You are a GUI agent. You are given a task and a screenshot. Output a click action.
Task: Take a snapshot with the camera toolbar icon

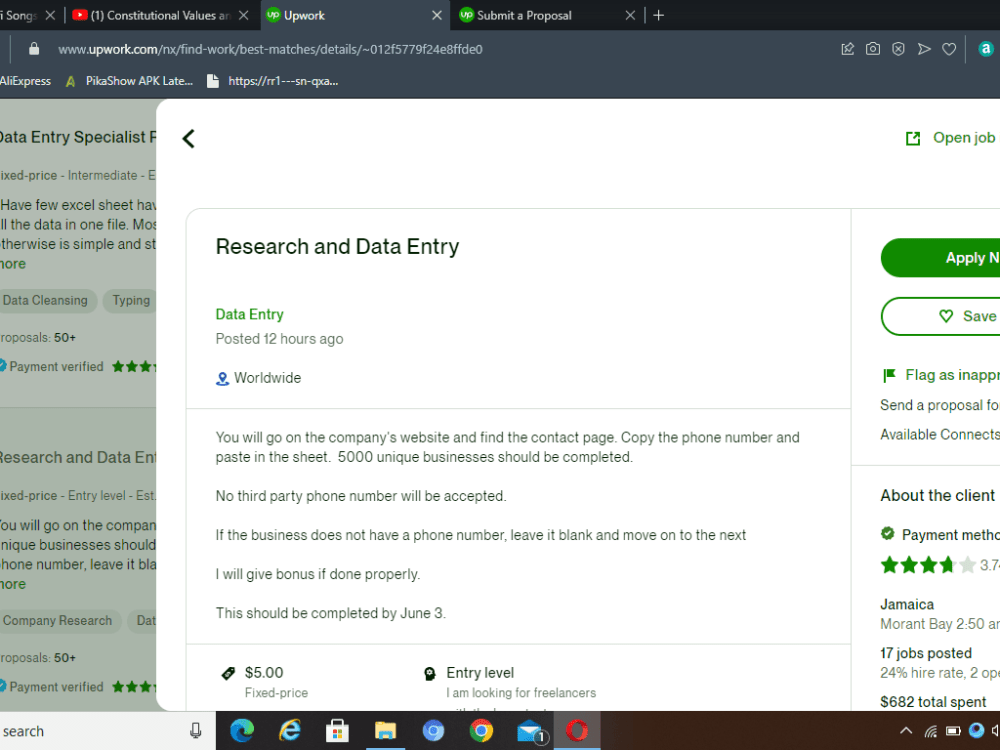point(873,48)
